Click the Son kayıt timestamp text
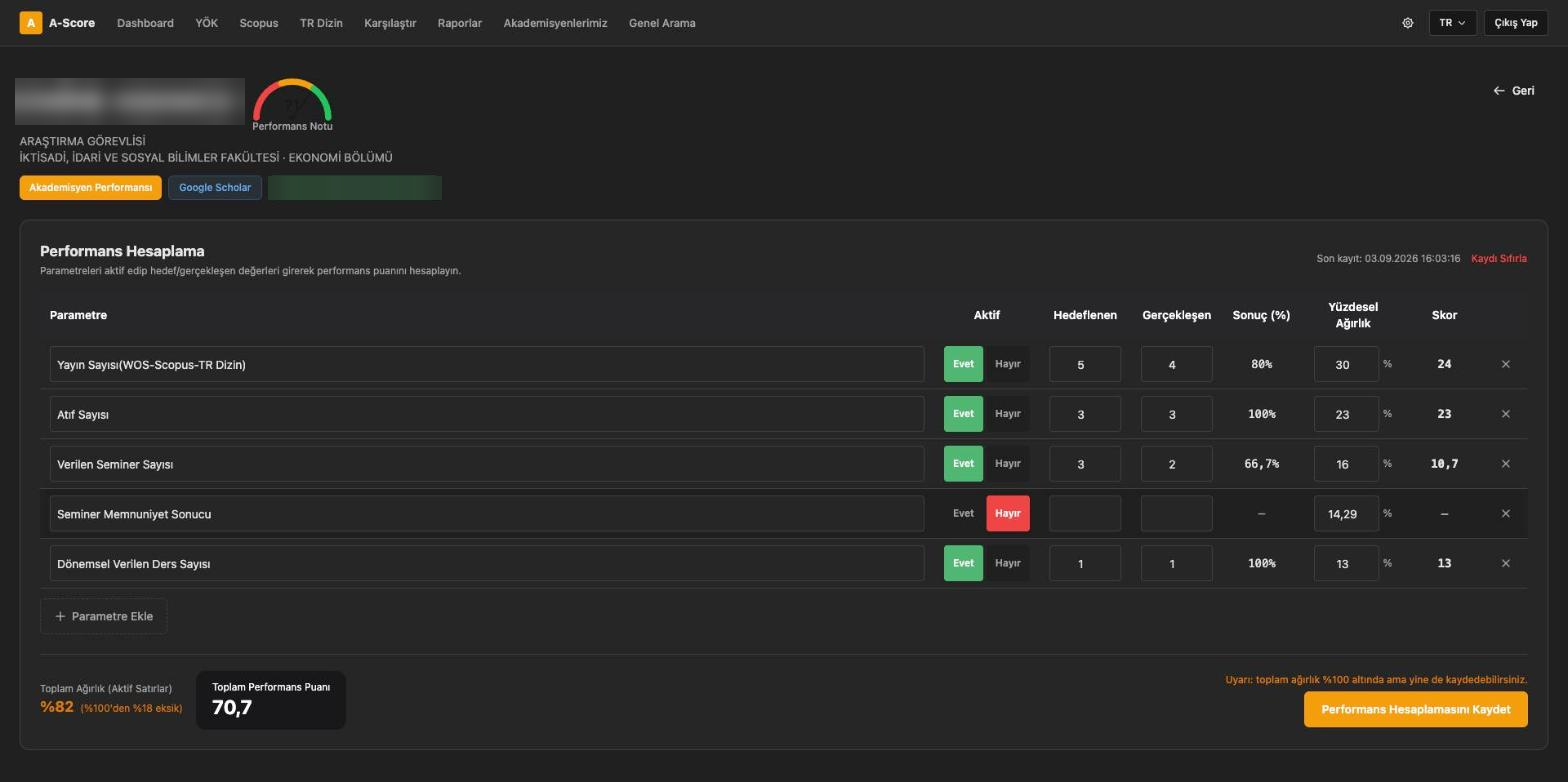1568x782 pixels. [x=1388, y=259]
